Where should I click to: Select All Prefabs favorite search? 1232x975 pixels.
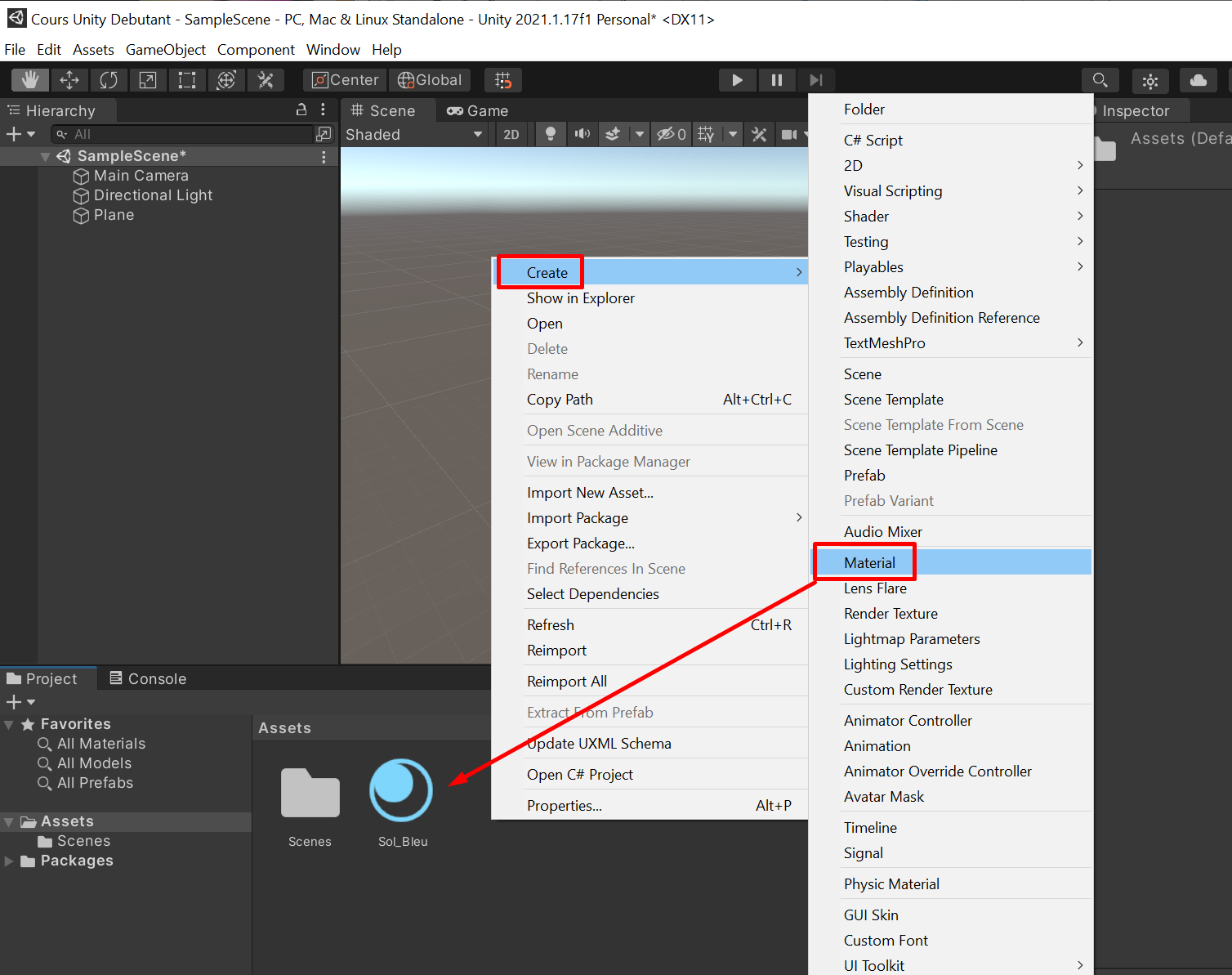[x=95, y=783]
